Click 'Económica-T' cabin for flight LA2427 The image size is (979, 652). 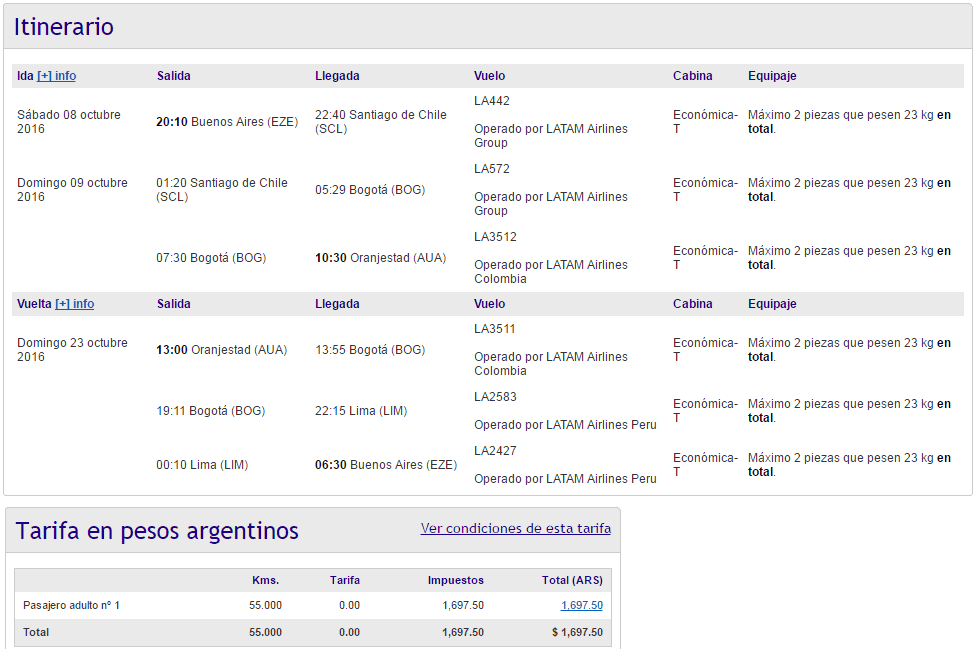point(706,465)
